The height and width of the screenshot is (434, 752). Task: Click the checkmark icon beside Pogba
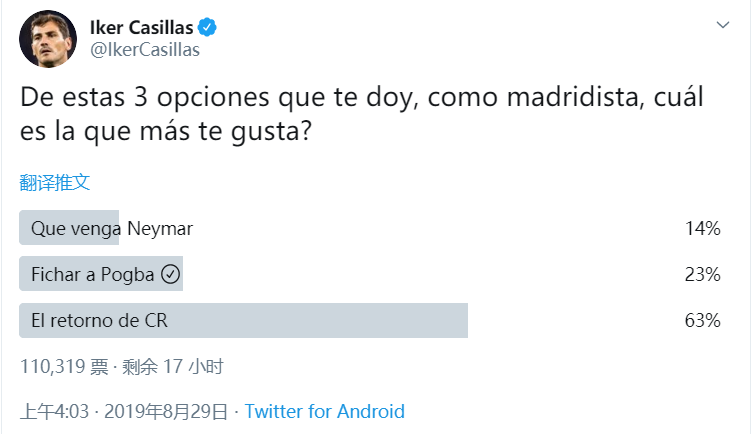[x=170, y=274]
